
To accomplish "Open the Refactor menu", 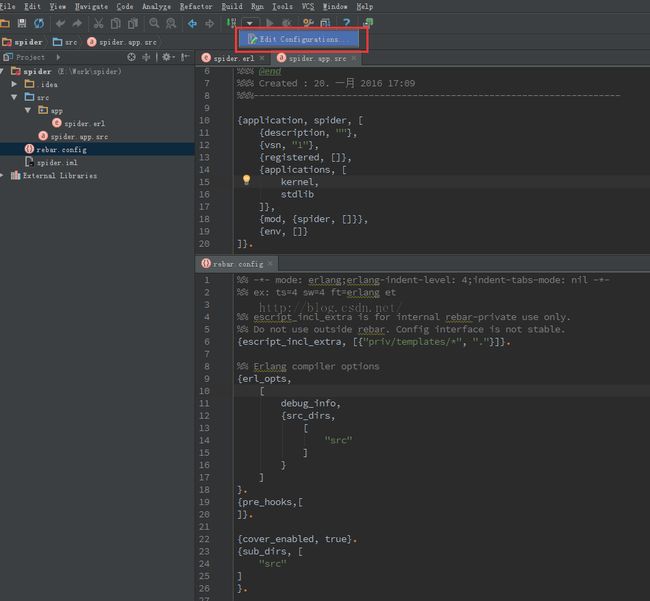I will pyautogui.click(x=196, y=6).
